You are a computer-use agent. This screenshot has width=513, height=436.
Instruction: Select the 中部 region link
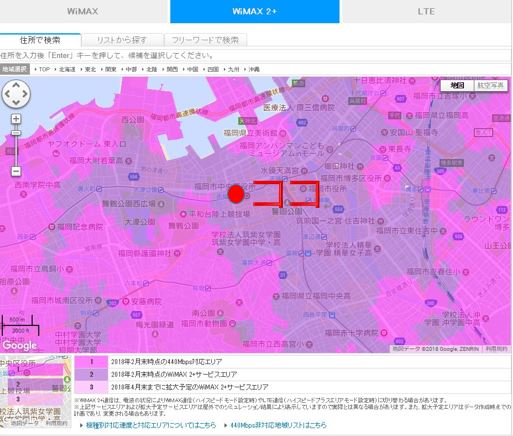click(131, 69)
